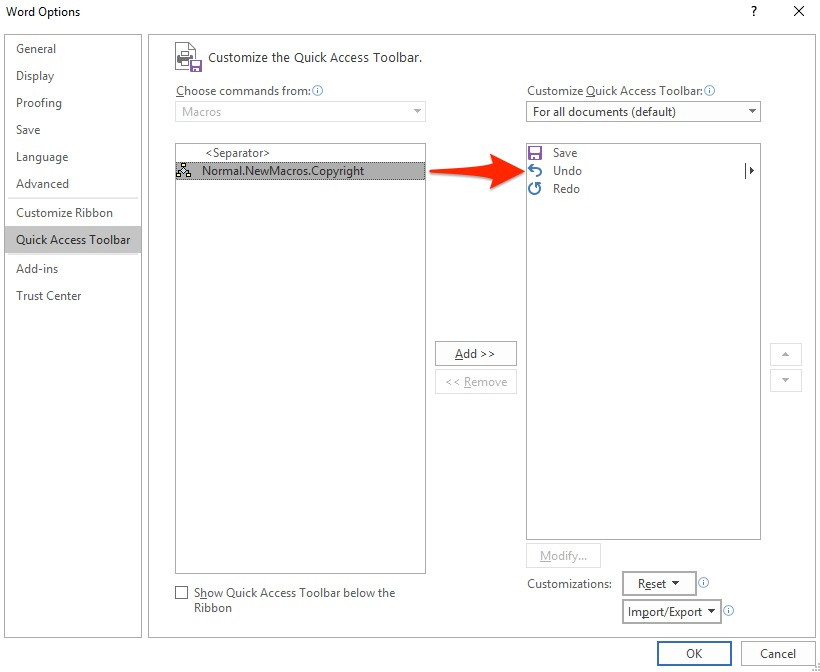Select the <Separator> list item

(238, 153)
